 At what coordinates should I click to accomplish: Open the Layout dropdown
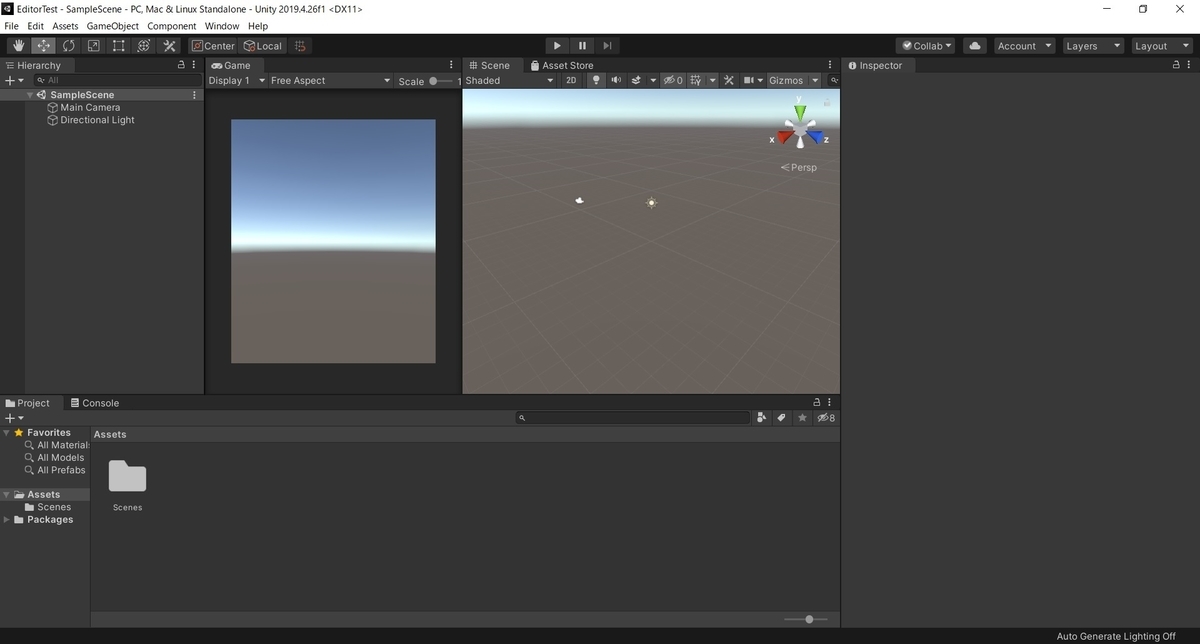[x=1161, y=46]
